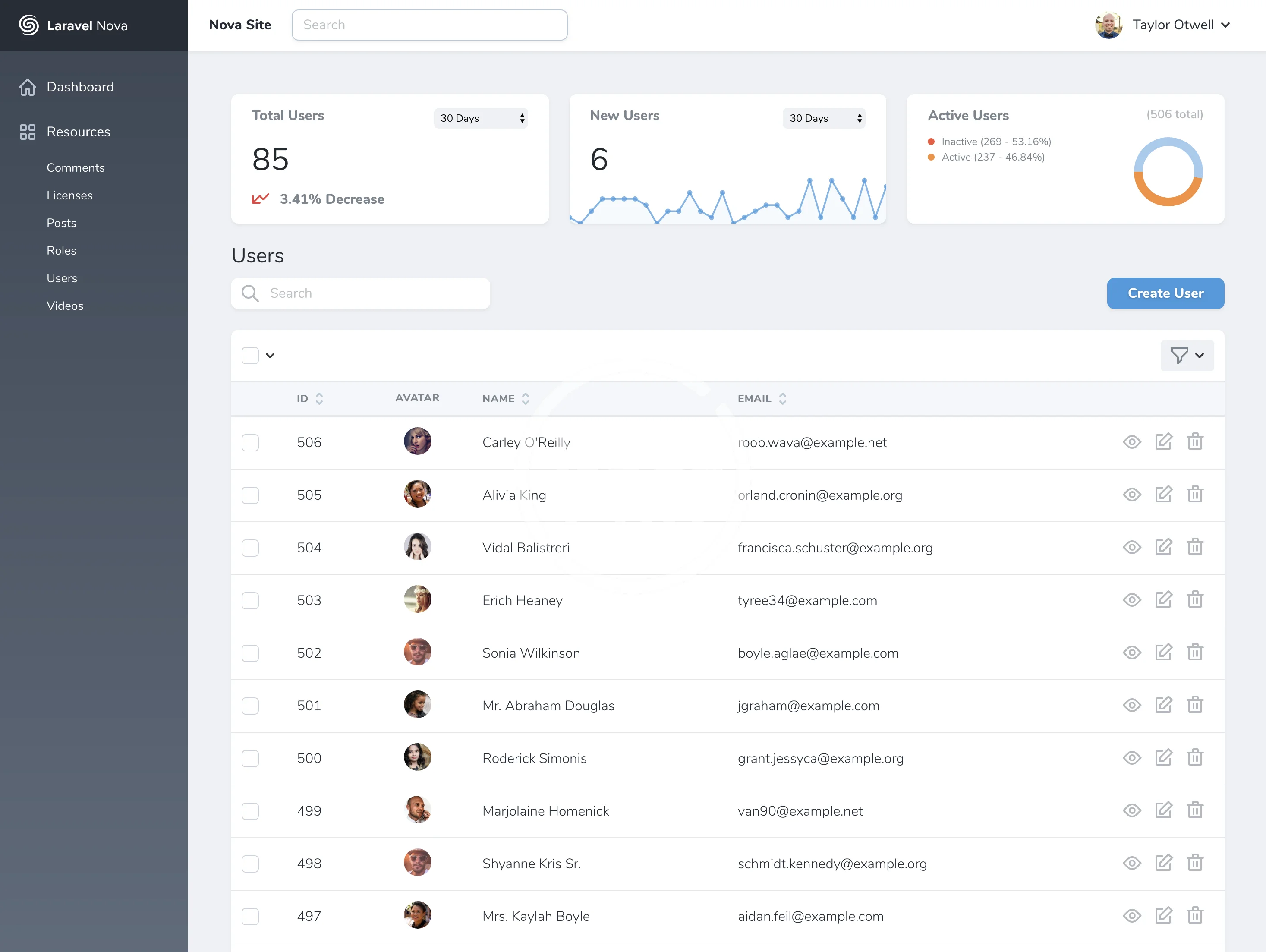1266x952 pixels.
Task: Edit user 504 Vidal Balistreri
Action: pos(1164,547)
